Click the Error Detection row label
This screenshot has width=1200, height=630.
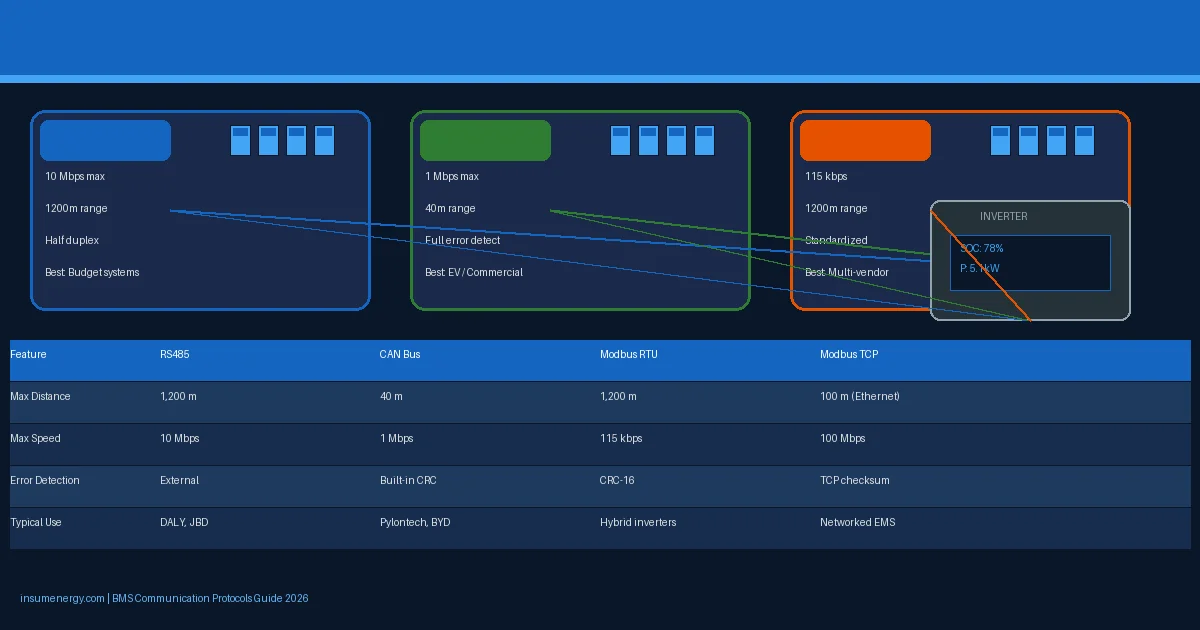click(x=45, y=480)
